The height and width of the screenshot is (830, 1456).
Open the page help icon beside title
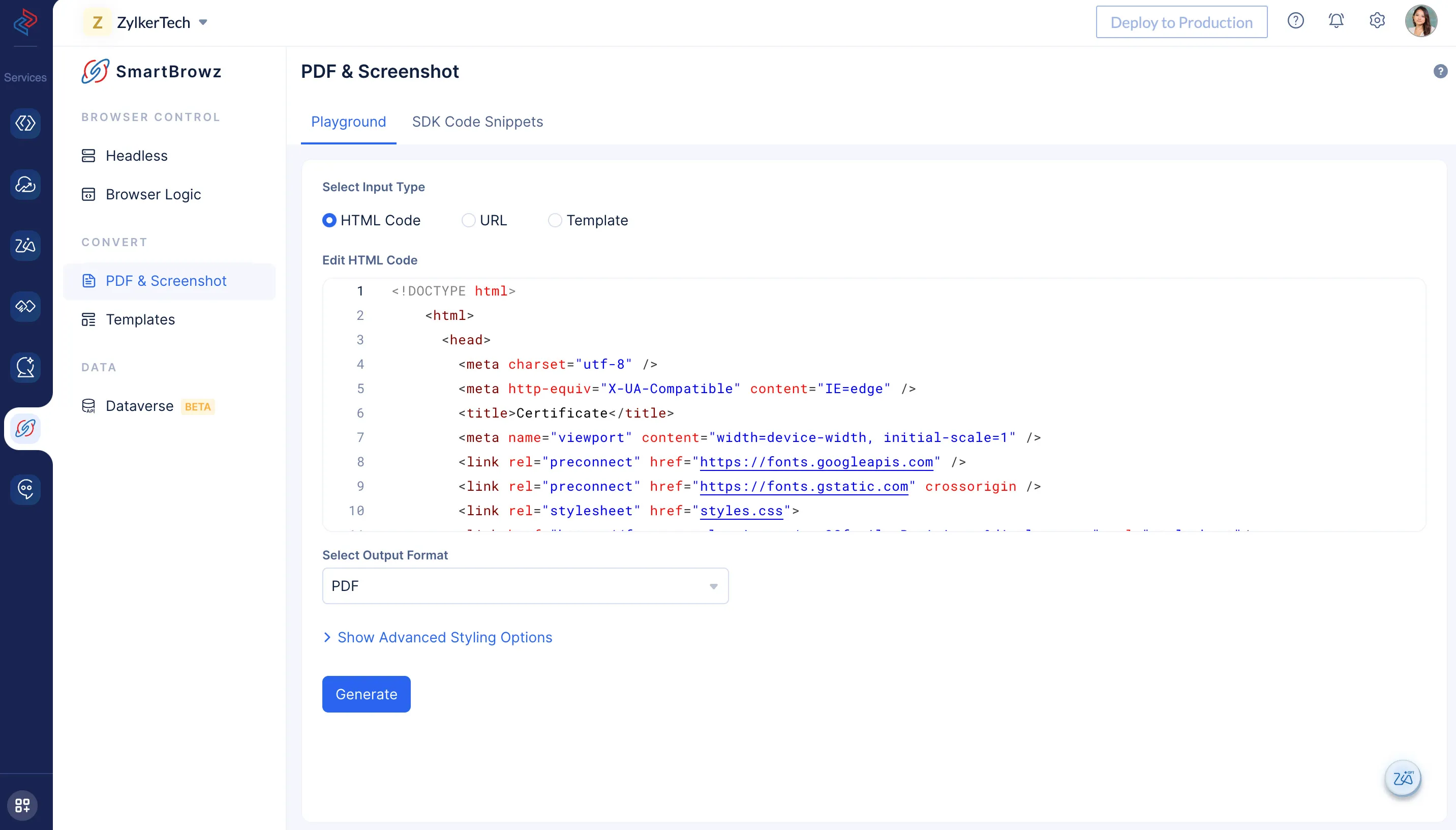tap(1440, 71)
